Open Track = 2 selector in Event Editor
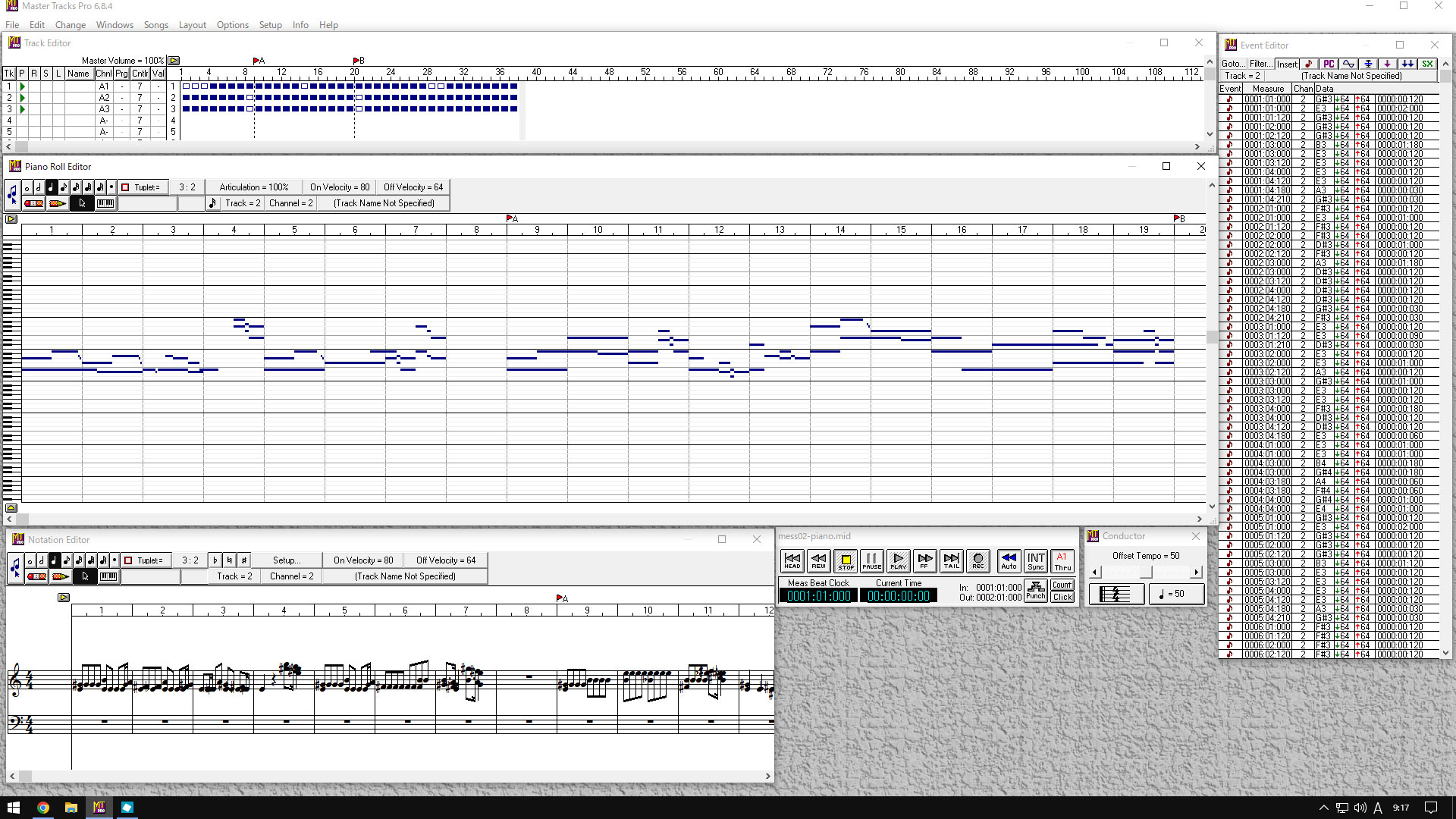The height and width of the screenshot is (819, 1456). point(1242,76)
